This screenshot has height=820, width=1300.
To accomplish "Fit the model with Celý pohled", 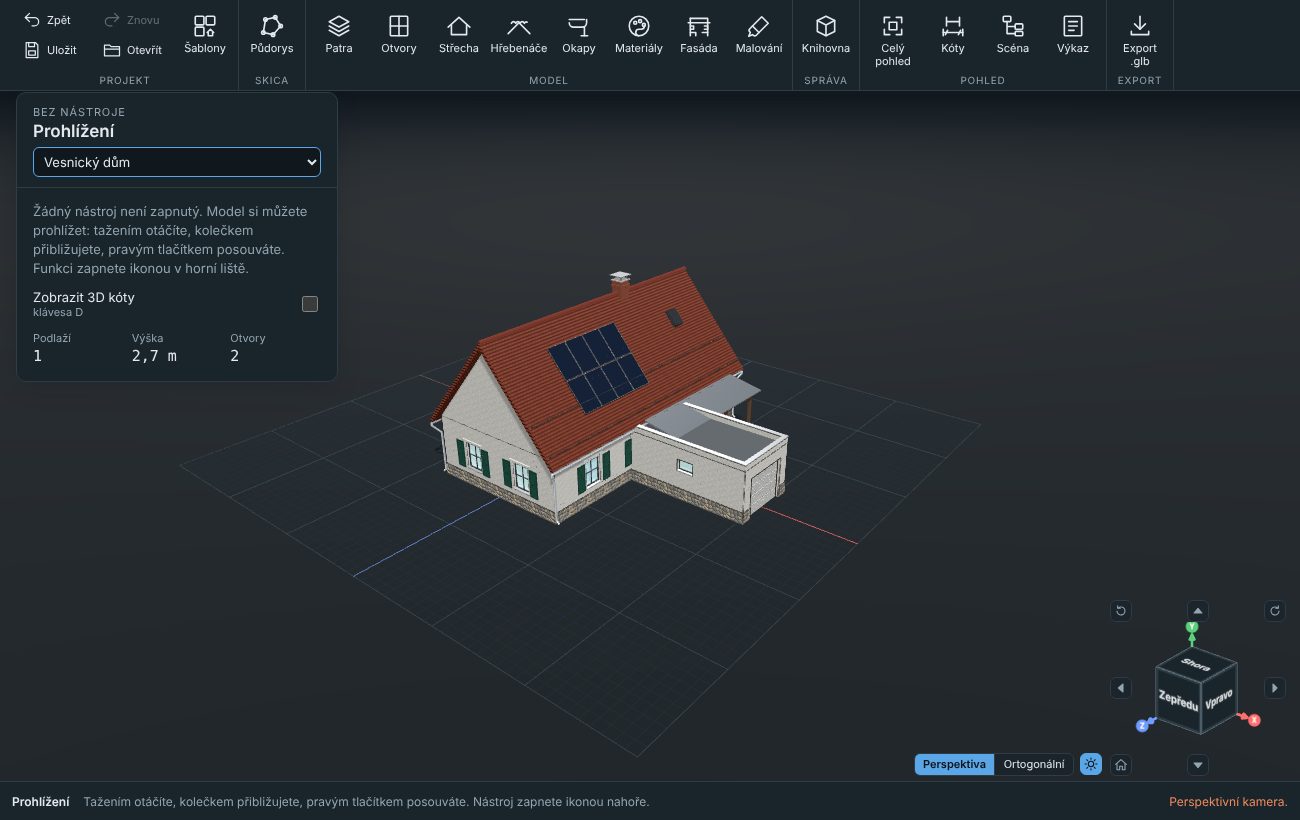I will [x=893, y=41].
